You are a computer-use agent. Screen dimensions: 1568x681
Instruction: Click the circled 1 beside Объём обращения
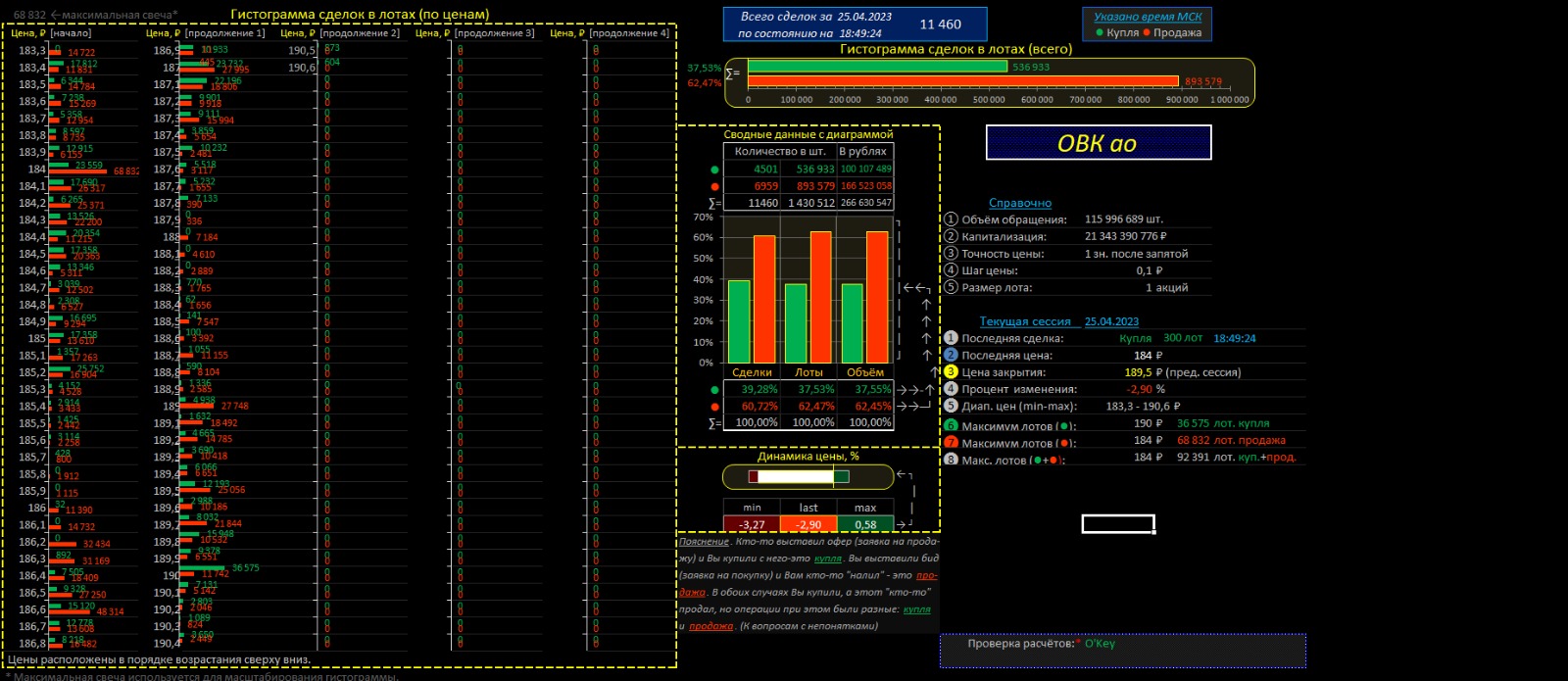click(x=950, y=219)
